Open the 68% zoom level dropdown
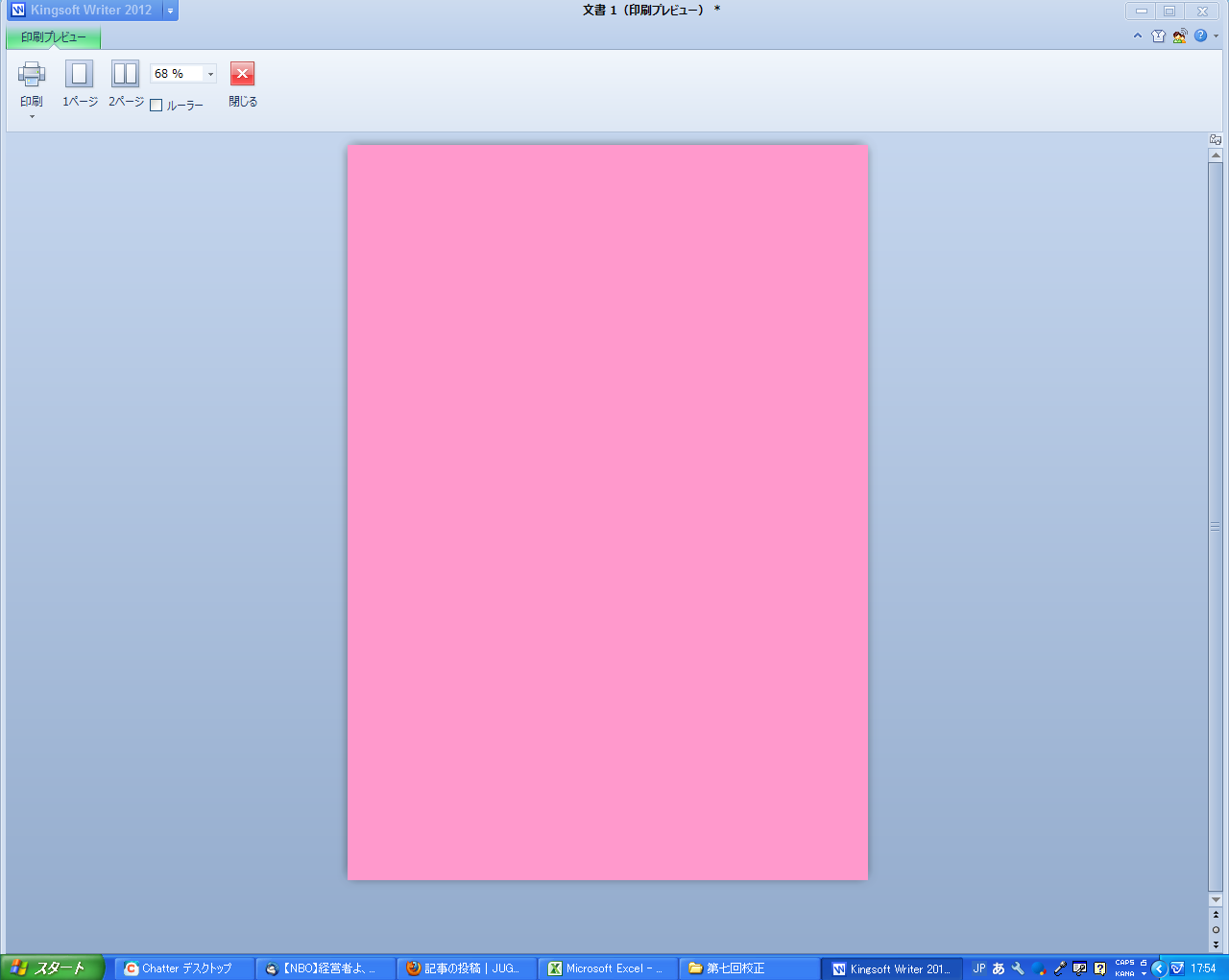This screenshot has width=1229, height=980. [210, 73]
